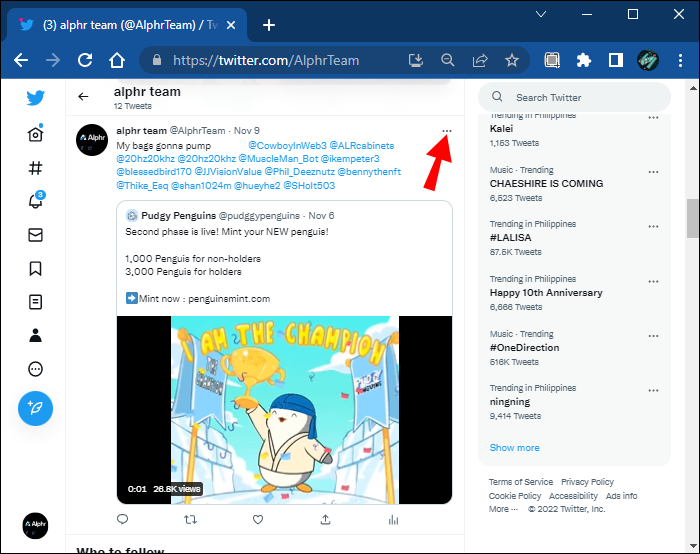The width and height of the screenshot is (700, 554).
Task: Click More footer link
Action: pos(503,509)
